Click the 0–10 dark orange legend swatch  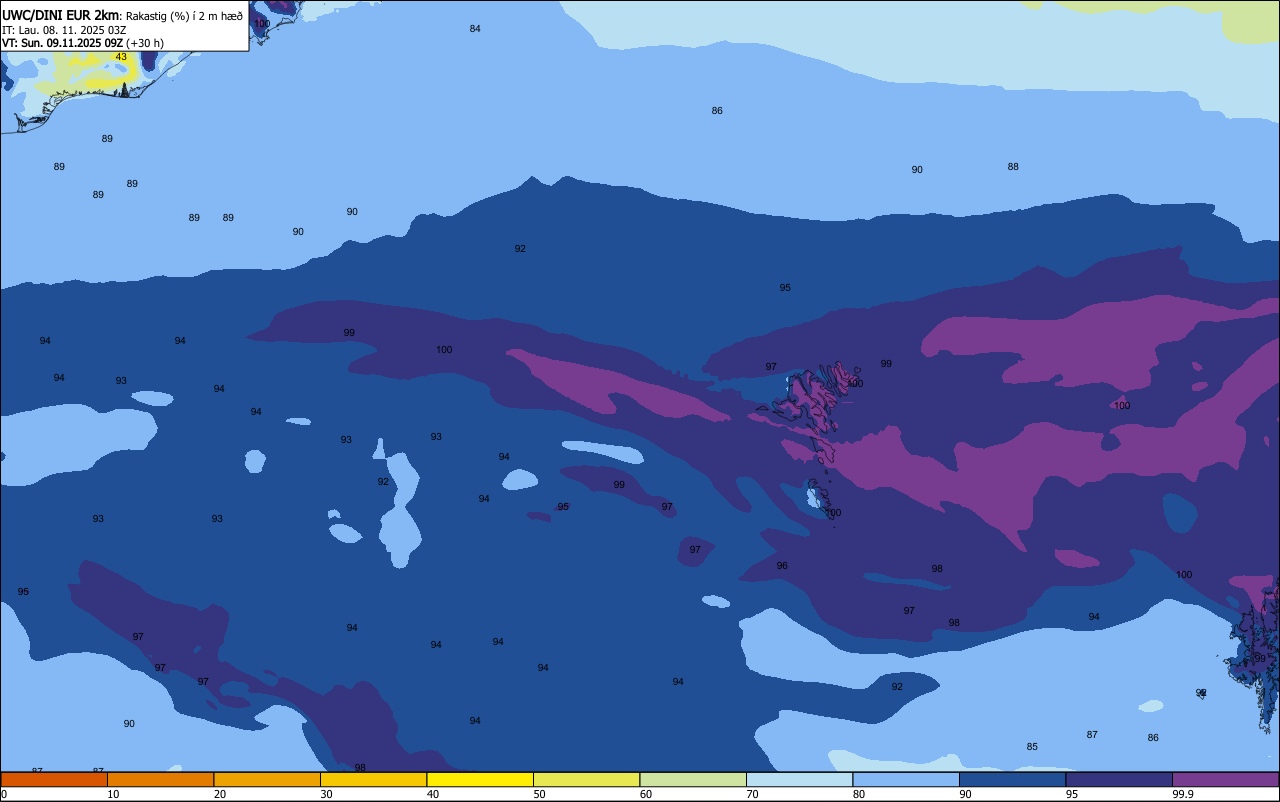point(54,779)
